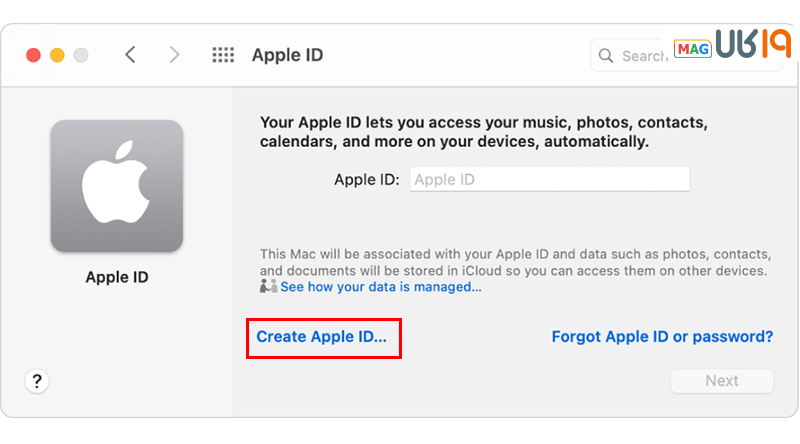This screenshot has height=444, width=800.
Task: Open See how your data is managed link
Action: (380, 287)
